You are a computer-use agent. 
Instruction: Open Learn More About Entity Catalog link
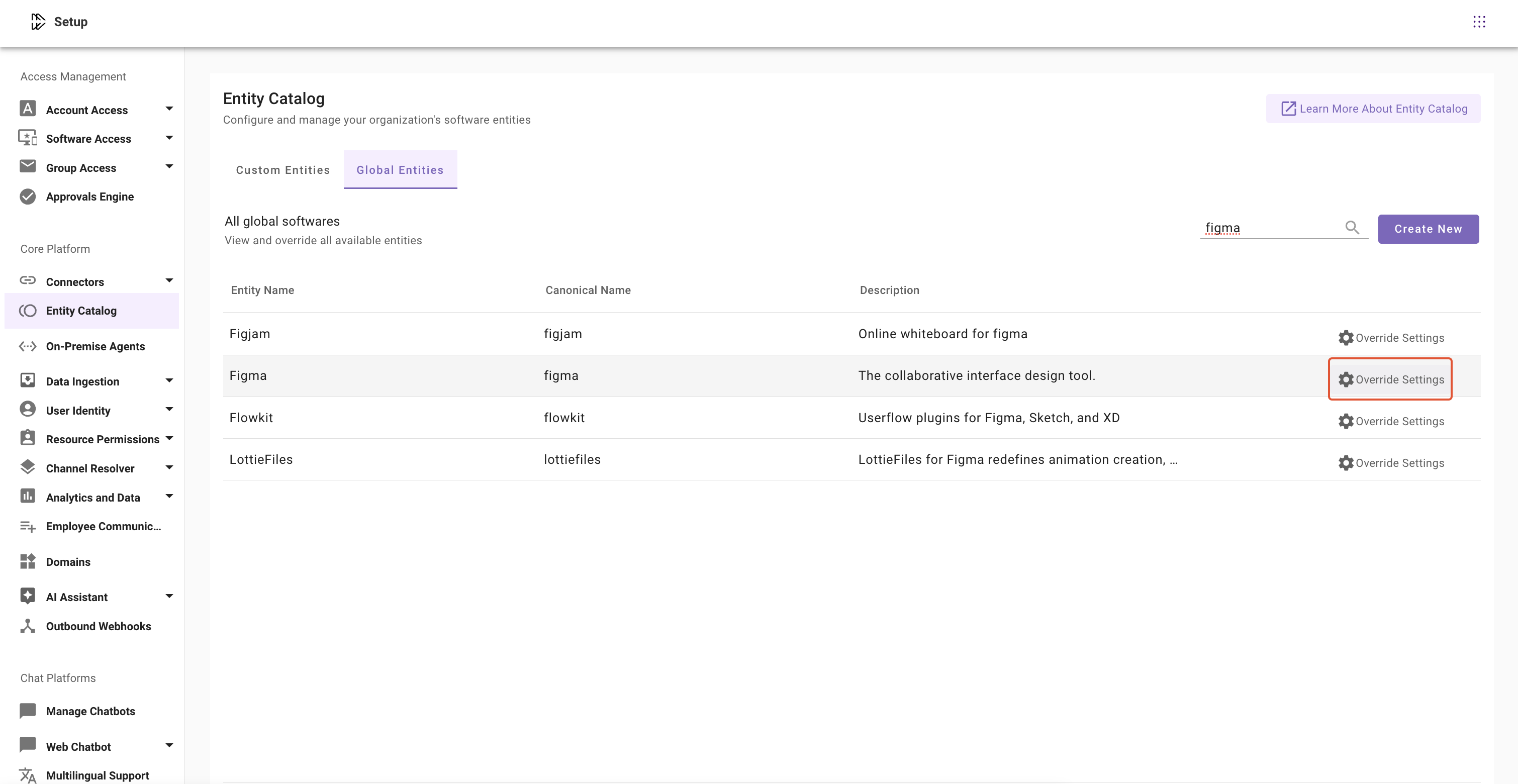click(1374, 109)
